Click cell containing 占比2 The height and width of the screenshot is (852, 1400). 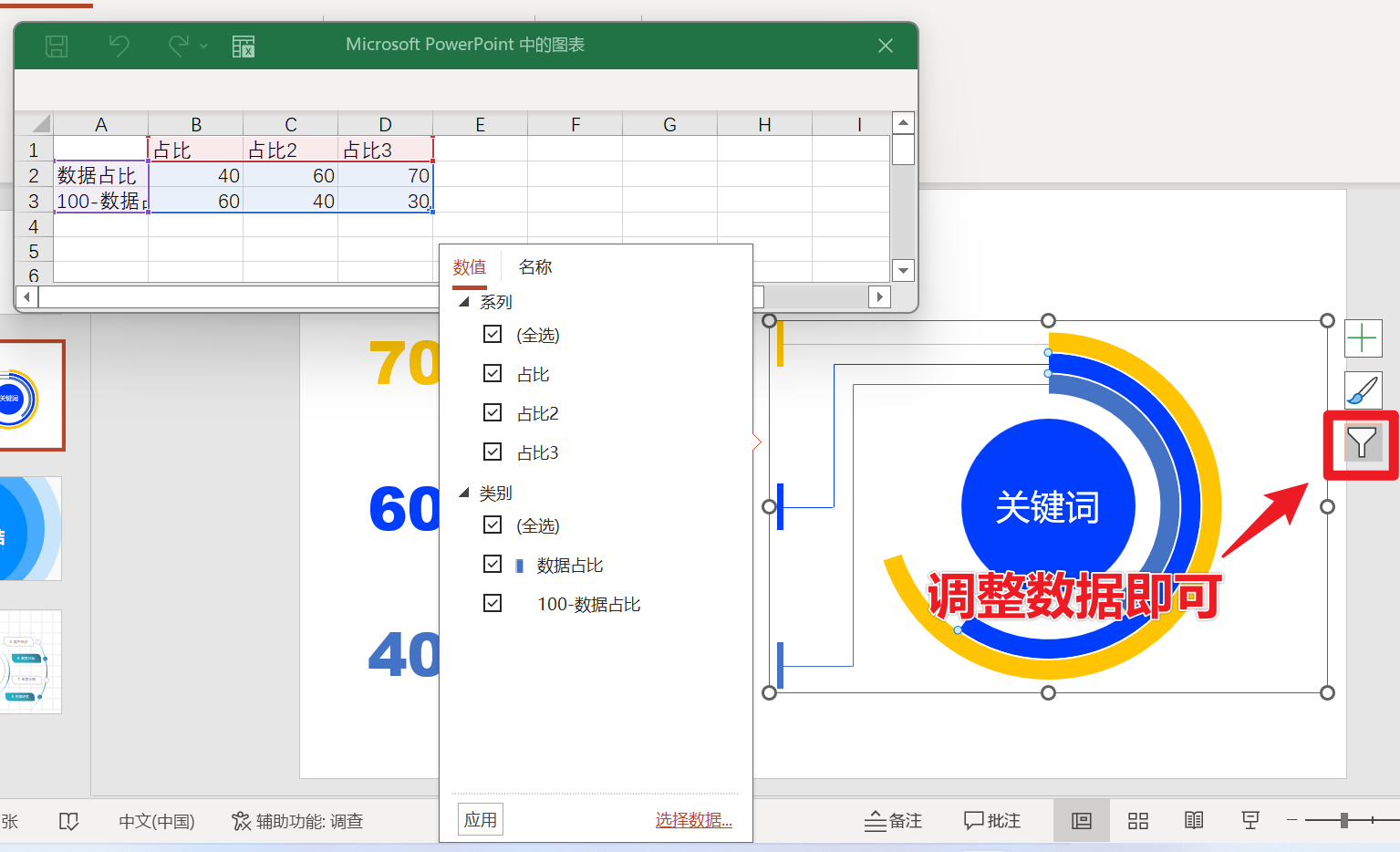[291, 150]
